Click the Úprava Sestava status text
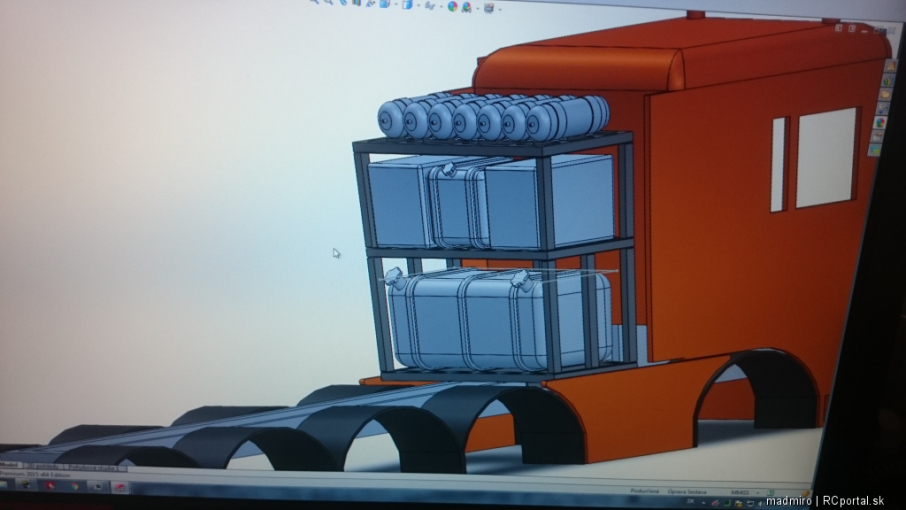Image resolution: width=906 pixels, height=510 pixels. coord(687,492)
